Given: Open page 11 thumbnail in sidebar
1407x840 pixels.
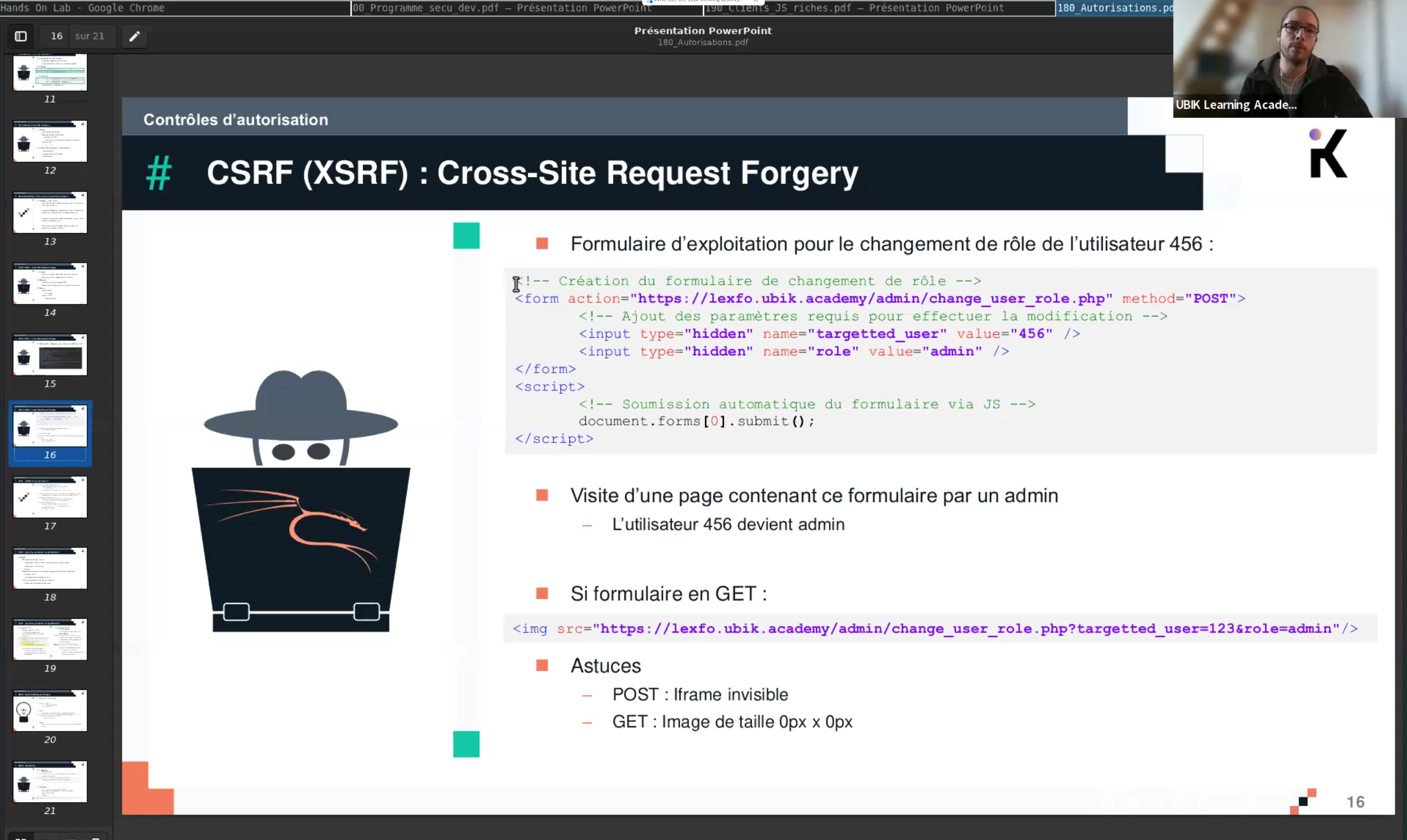Looking at the screenshot, I should click(x=50, y=72).
